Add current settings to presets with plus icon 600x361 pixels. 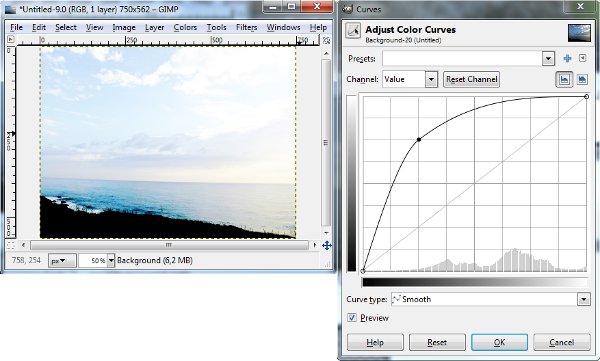pyautogui.click(x=567, y=59)
